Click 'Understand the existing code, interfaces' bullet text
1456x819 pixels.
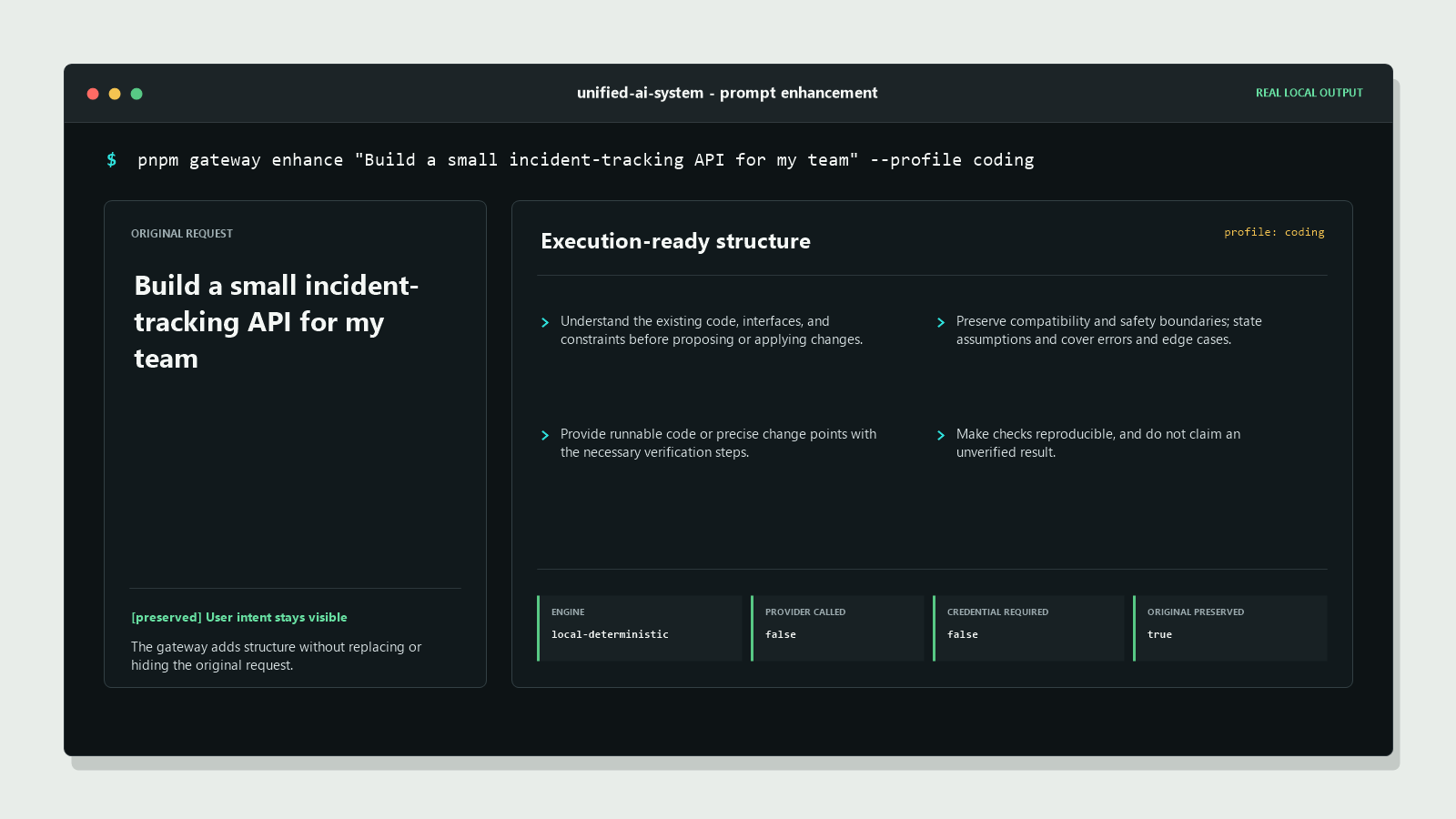coord(712,330)
